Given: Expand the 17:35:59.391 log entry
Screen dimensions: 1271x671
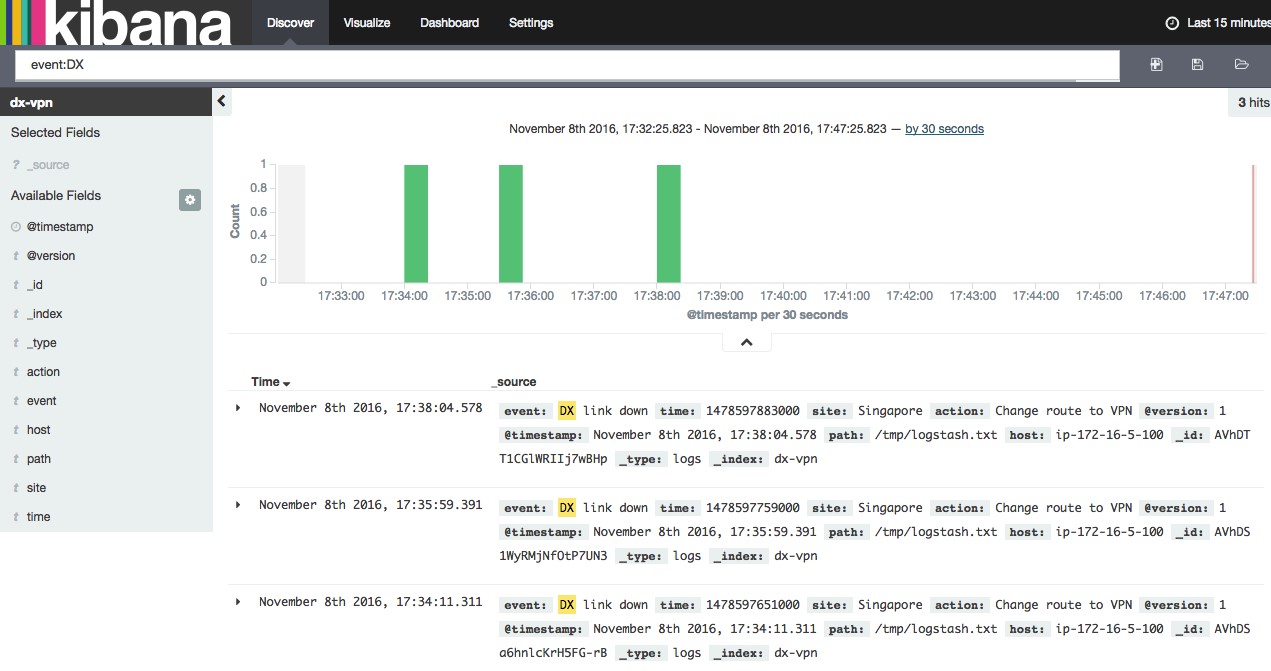Looking at the screenshot, I should [x=238, y=505].
